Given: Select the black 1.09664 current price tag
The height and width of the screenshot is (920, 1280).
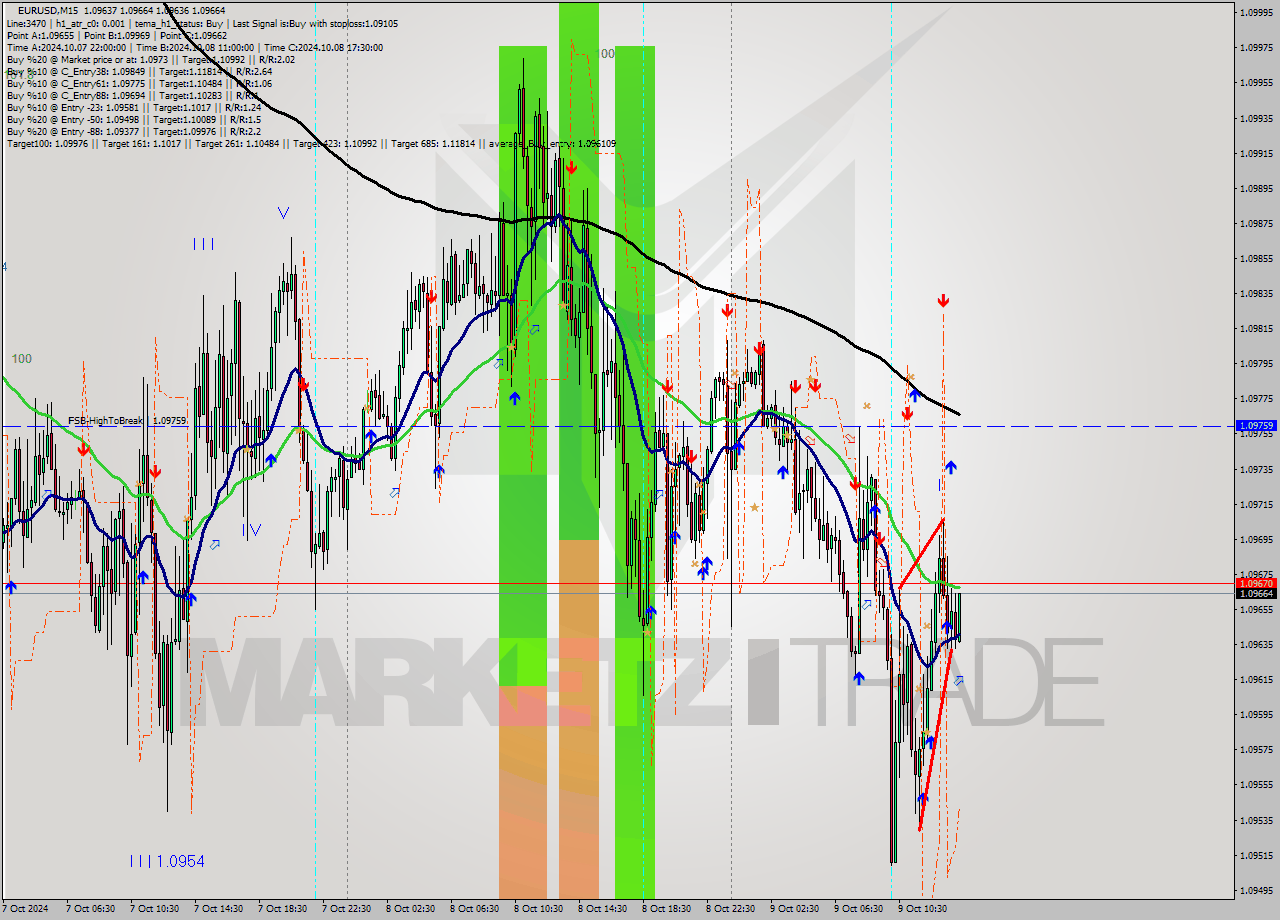Looking at the screenshot, I should [1257, 593].
